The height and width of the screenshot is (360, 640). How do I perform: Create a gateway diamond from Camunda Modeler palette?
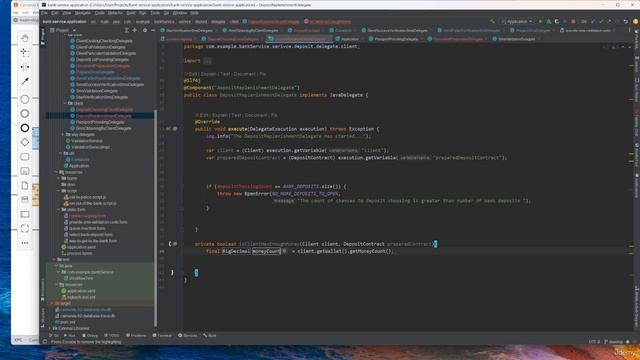pos(25,142)
